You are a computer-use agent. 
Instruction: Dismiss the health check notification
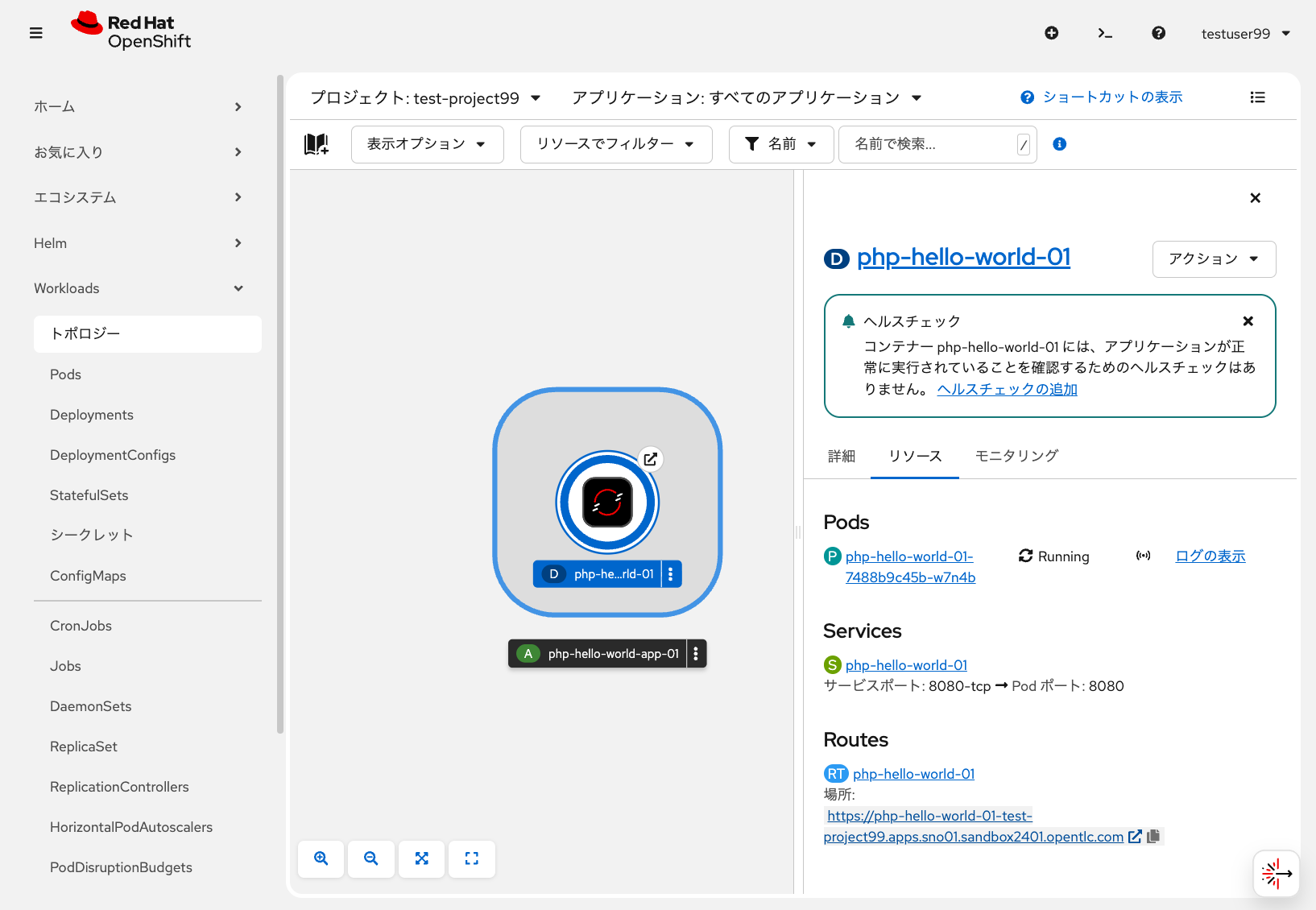[1248, 321]
